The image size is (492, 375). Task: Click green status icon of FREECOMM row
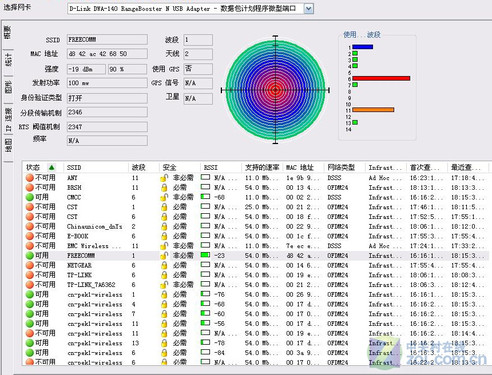coord(30,256)
